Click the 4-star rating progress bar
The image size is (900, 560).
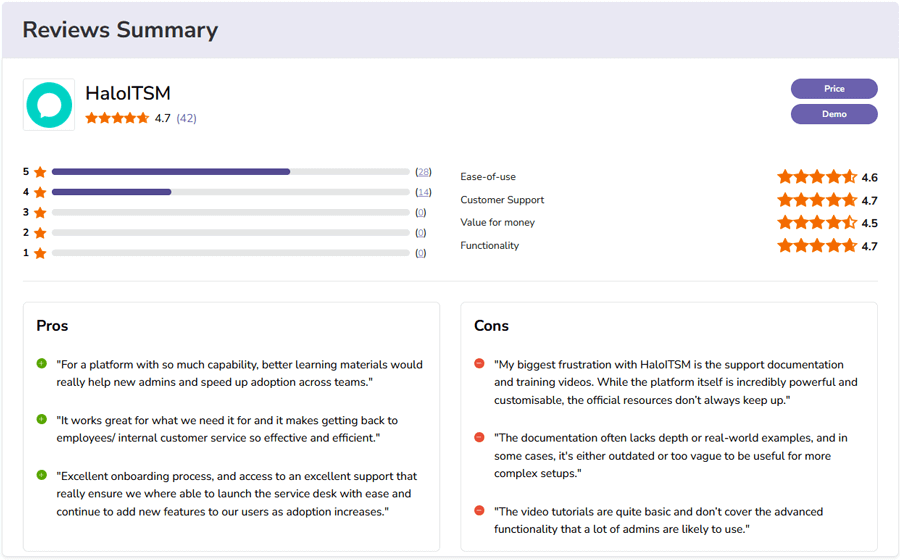click(231, 192)
